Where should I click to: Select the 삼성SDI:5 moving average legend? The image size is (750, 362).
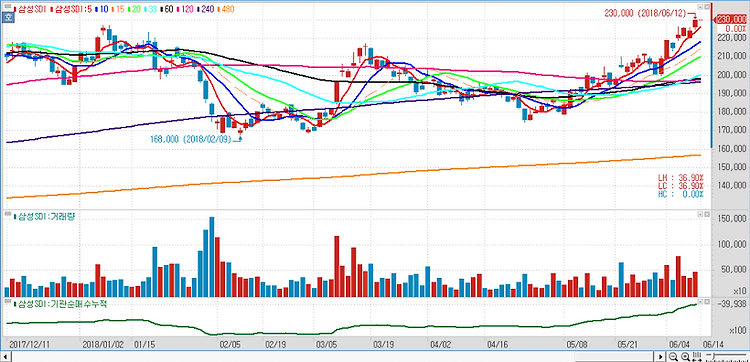click(x=73, y=9)
